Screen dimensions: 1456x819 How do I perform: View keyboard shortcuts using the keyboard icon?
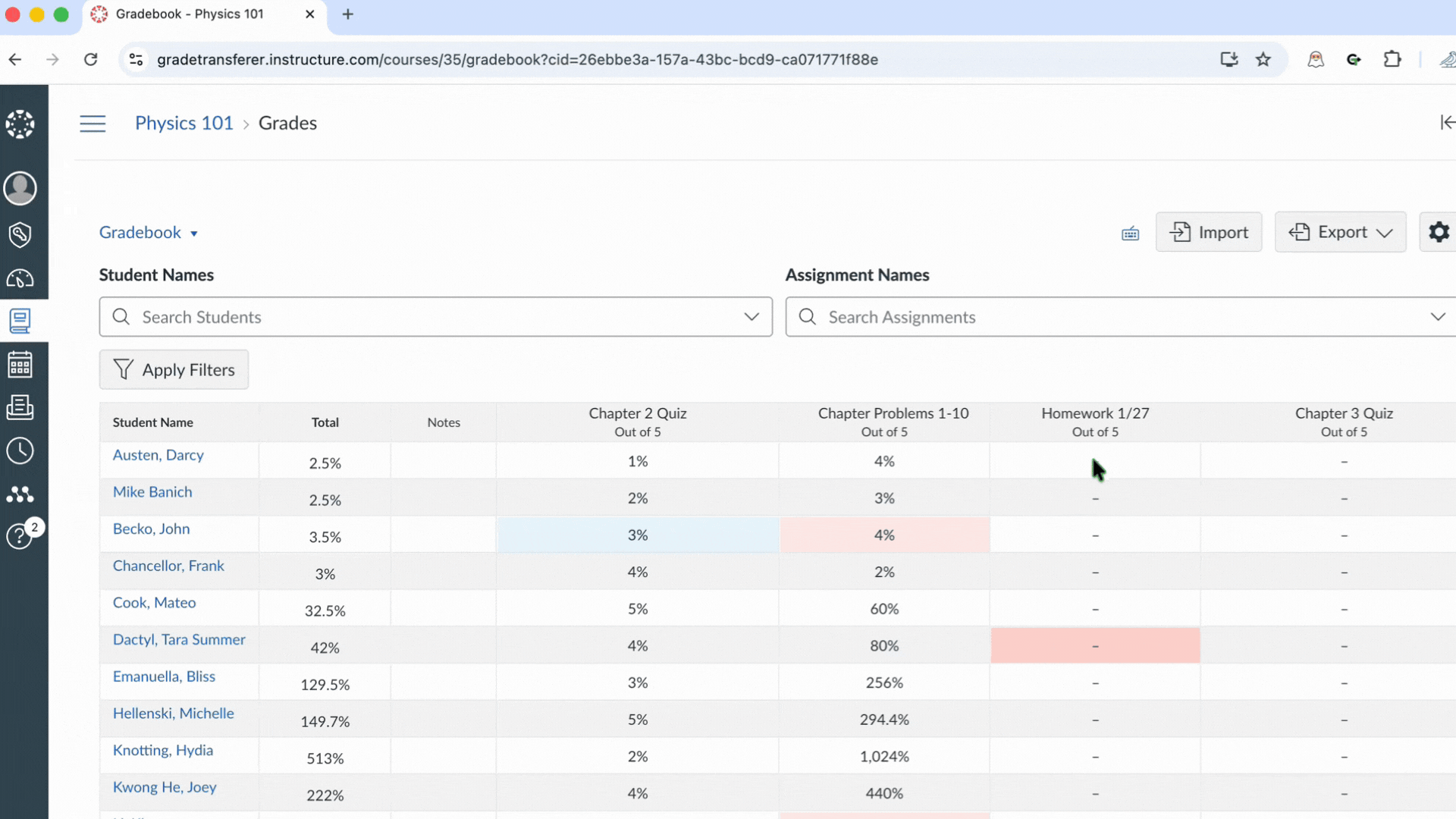click(1130, 234)
